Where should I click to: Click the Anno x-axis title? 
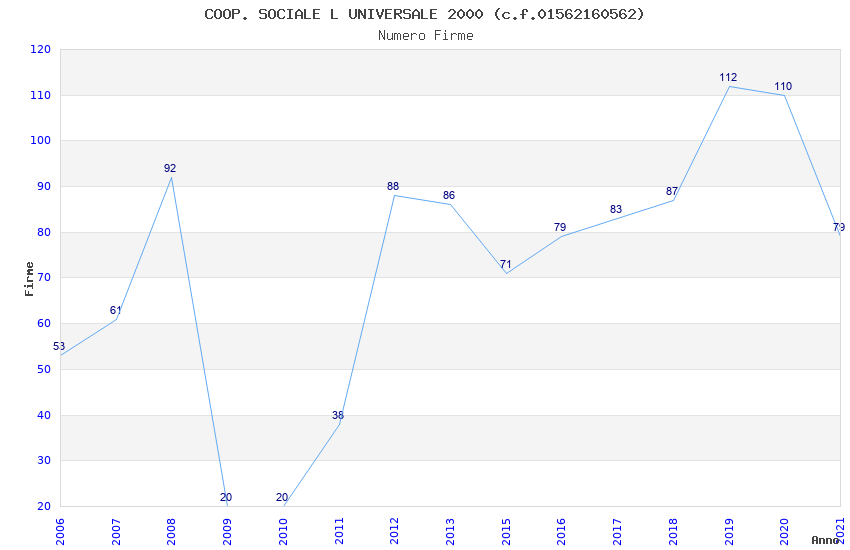click(x=825, y=540)
